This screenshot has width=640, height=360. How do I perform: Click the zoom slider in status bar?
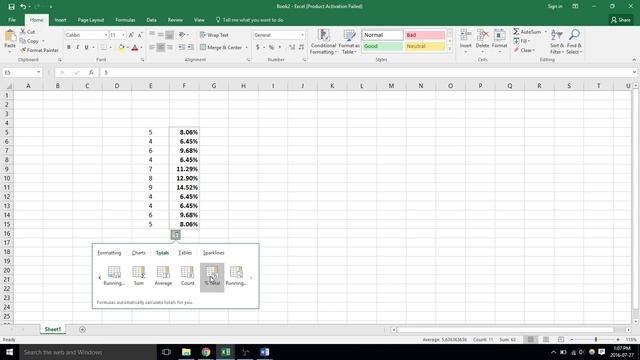(596, 340)
